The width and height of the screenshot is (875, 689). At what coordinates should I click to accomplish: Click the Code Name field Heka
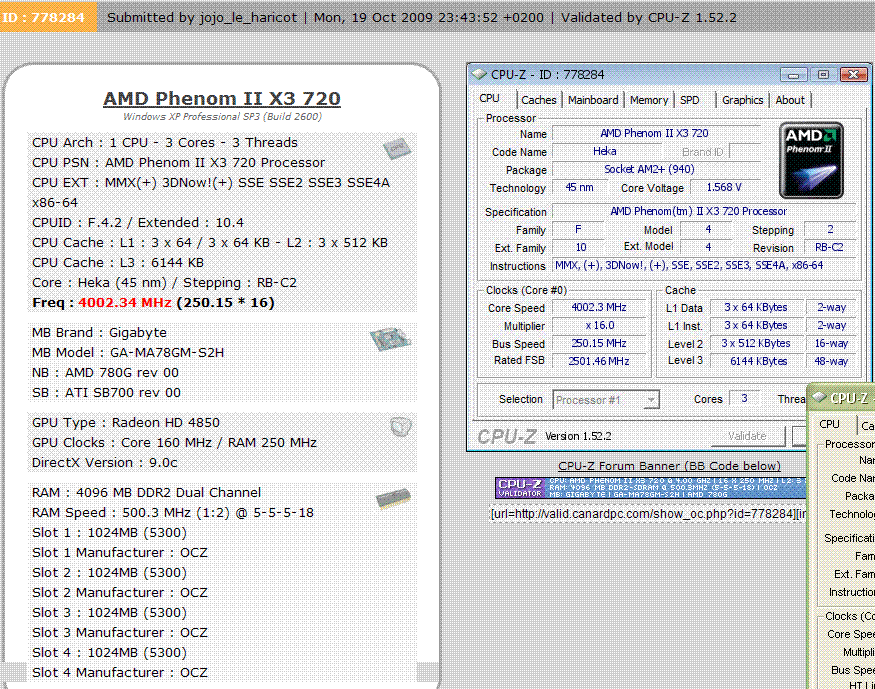[605, 151]
